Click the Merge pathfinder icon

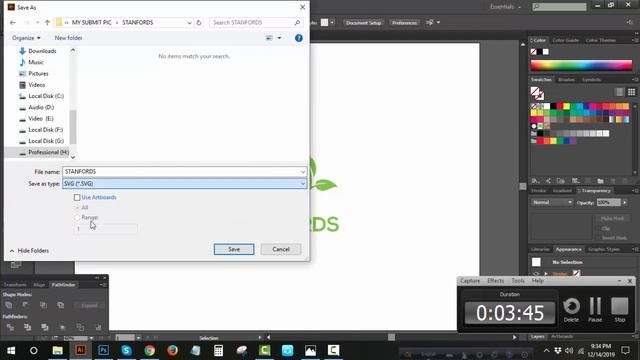(x=45, y=327)
